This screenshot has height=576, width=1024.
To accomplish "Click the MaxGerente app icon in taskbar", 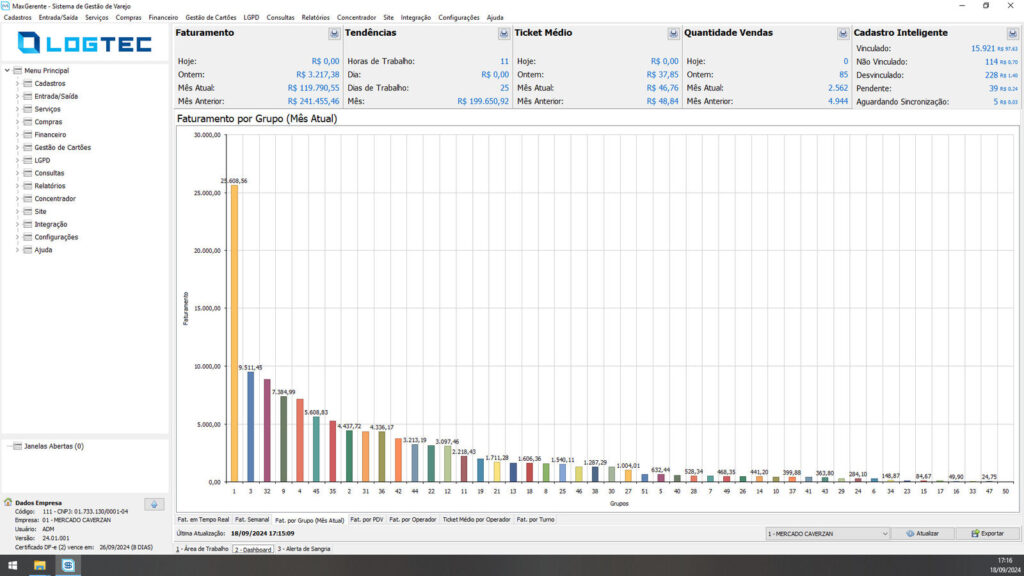I will coord(68,566).
